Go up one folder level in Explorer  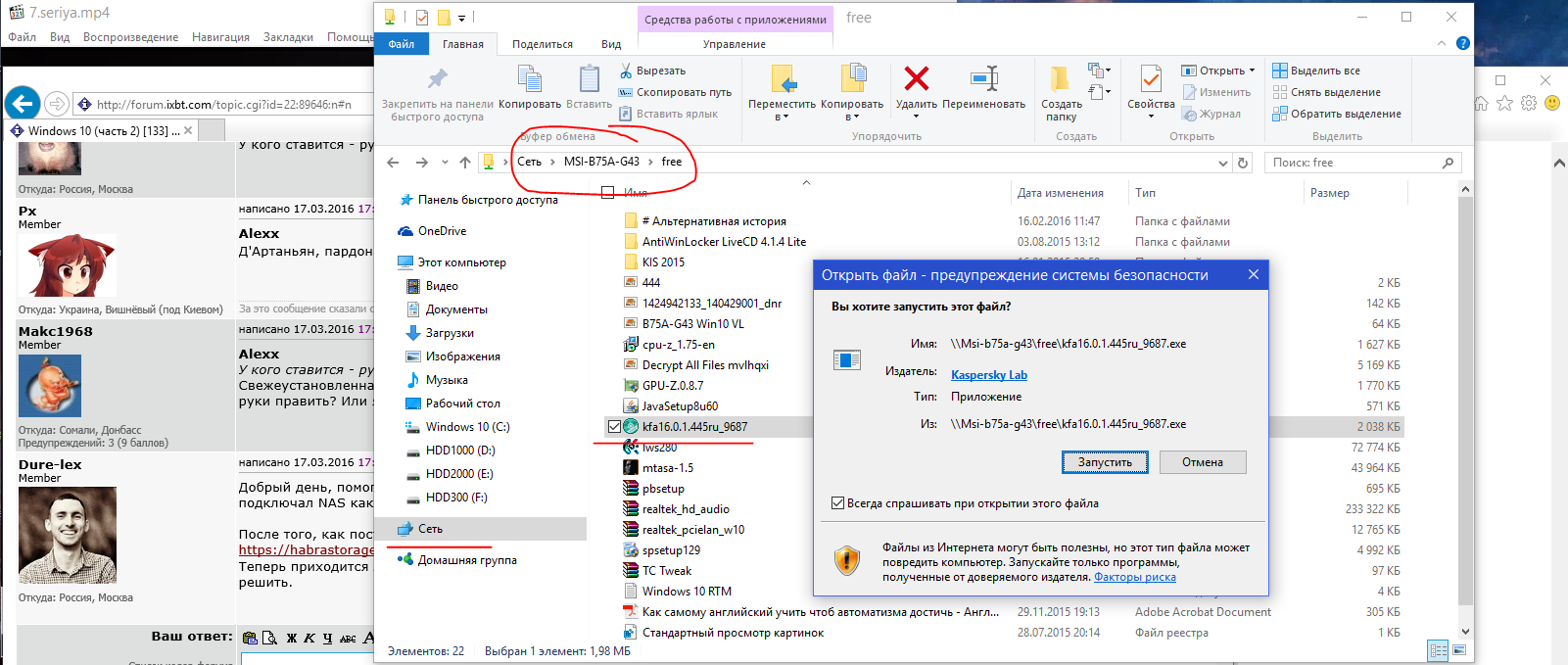coord(465,163)
